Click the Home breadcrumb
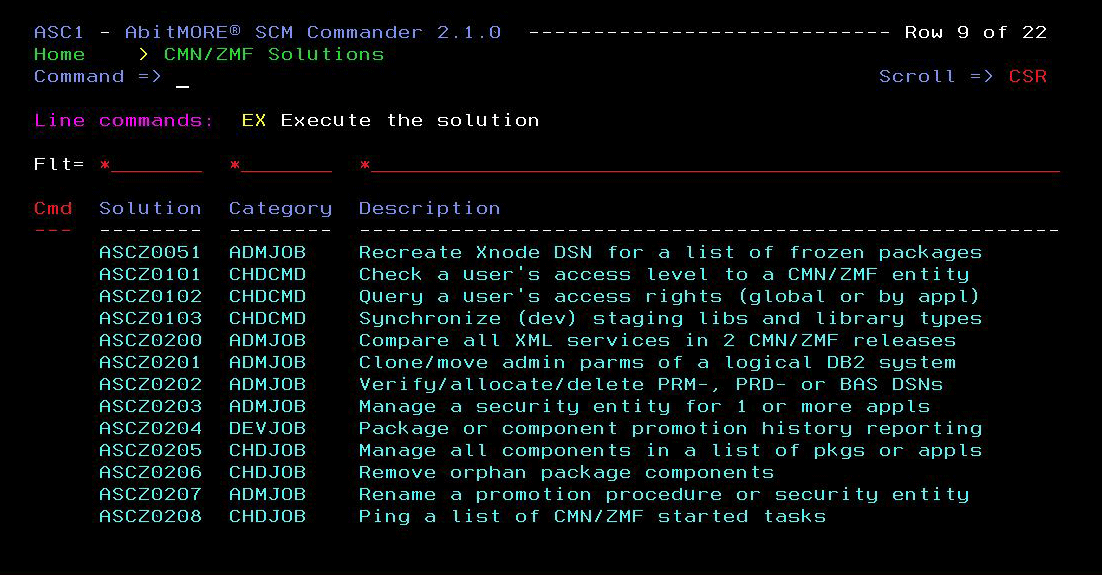 coord(60,54)
